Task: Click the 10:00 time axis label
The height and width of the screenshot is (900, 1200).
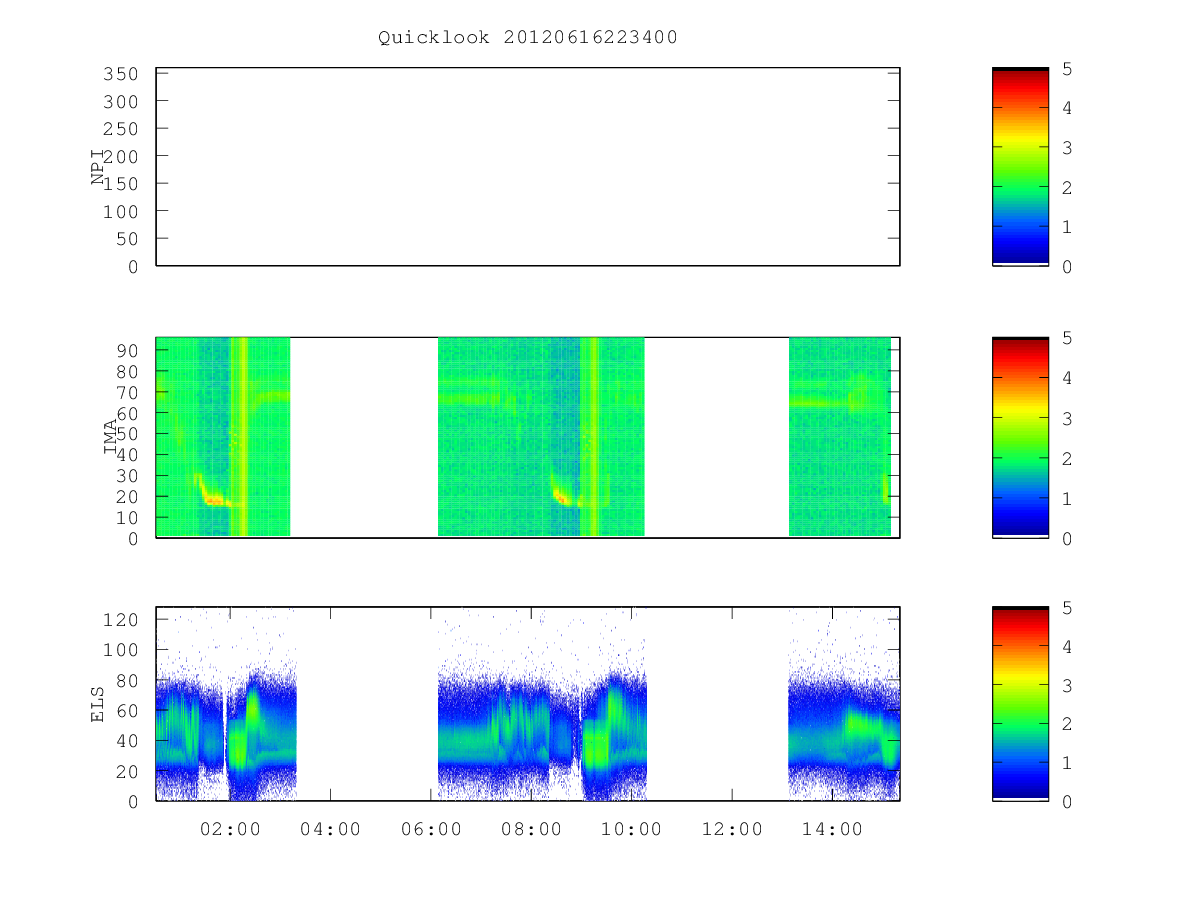Action: (632, 829)
